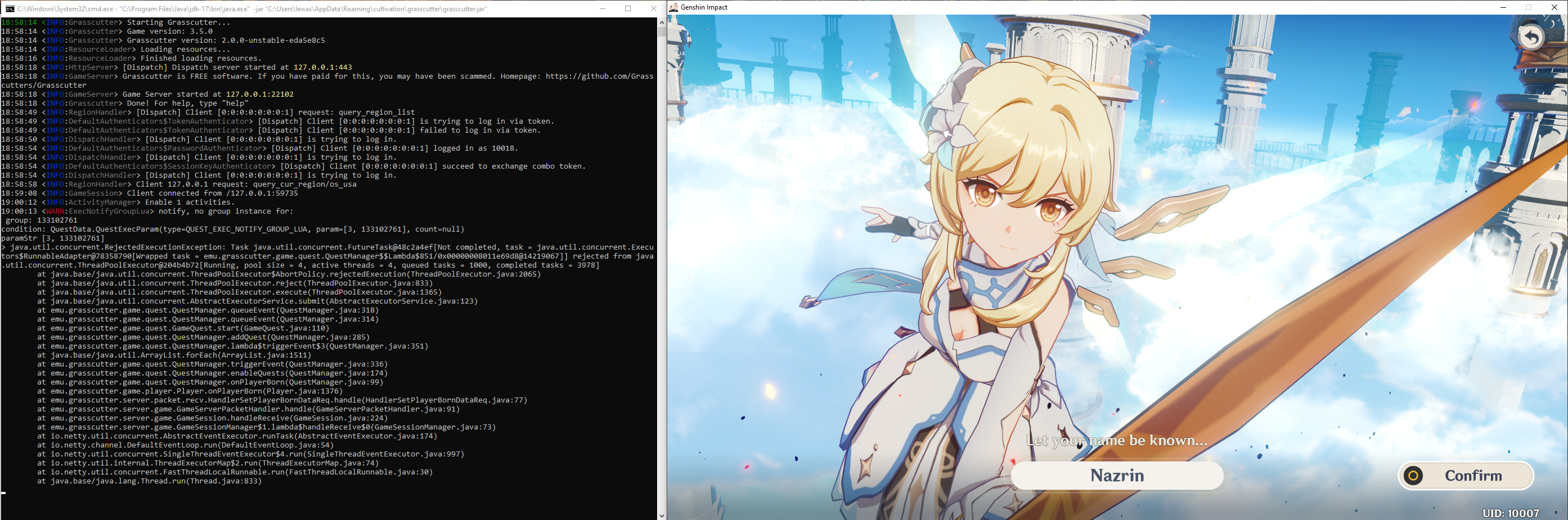1568x520 pixels.
Task: Click the "UID: 10007" text in the game
Action: (1510, 513)
